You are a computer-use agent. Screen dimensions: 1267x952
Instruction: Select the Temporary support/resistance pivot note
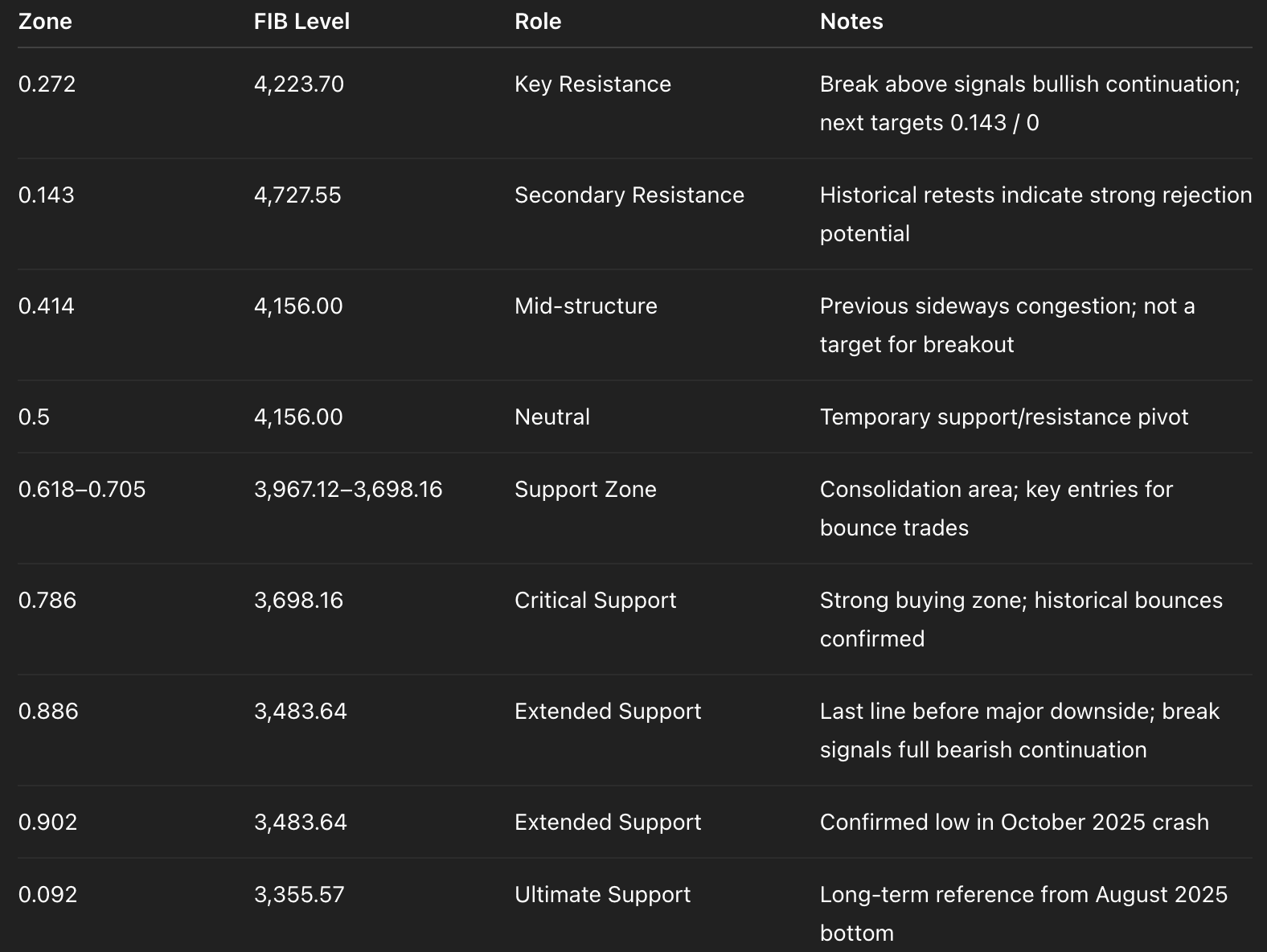pos(1003,417)
